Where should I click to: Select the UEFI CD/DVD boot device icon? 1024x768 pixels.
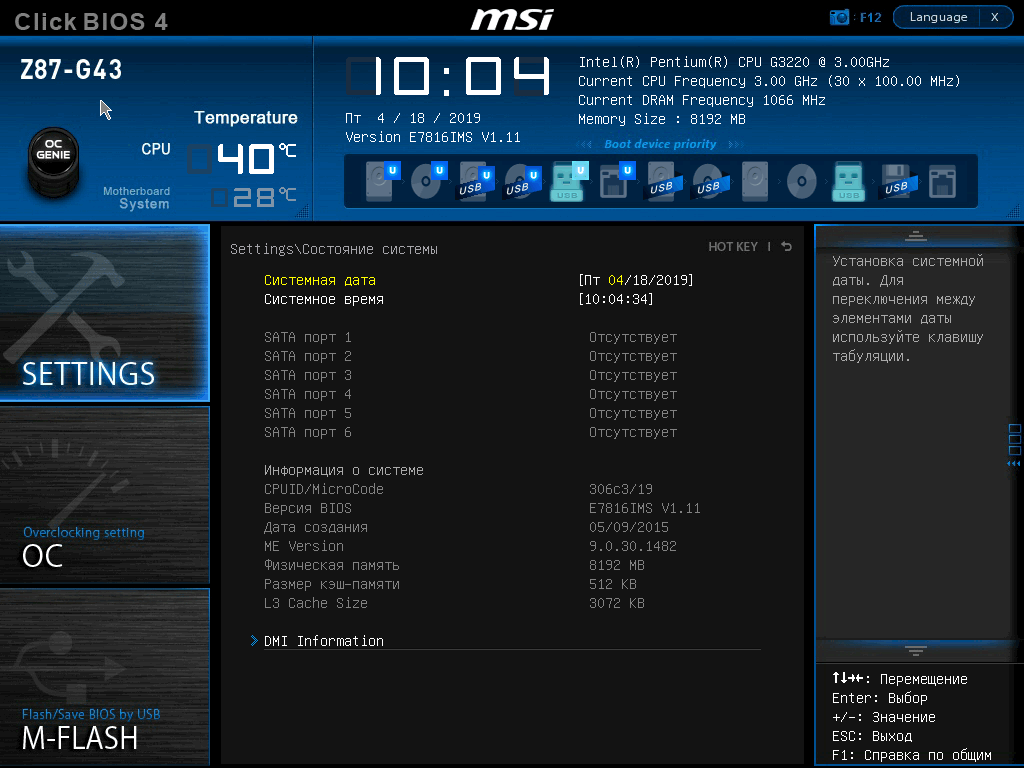point(429,181)
